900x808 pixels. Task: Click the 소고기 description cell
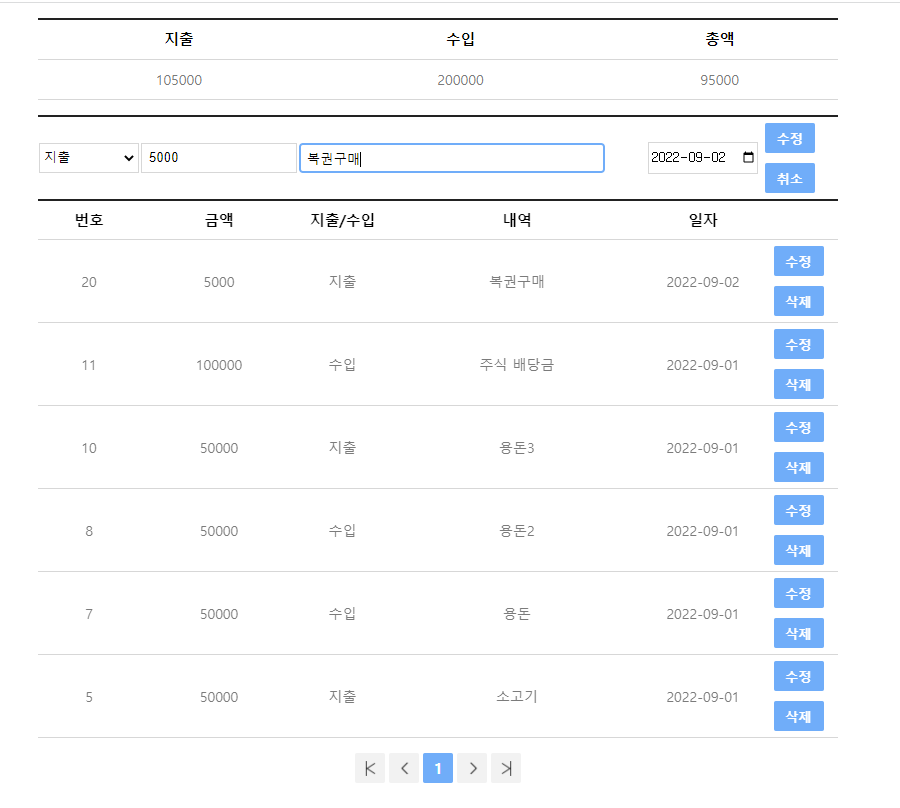pyautogui.click(x=517, y=697)
